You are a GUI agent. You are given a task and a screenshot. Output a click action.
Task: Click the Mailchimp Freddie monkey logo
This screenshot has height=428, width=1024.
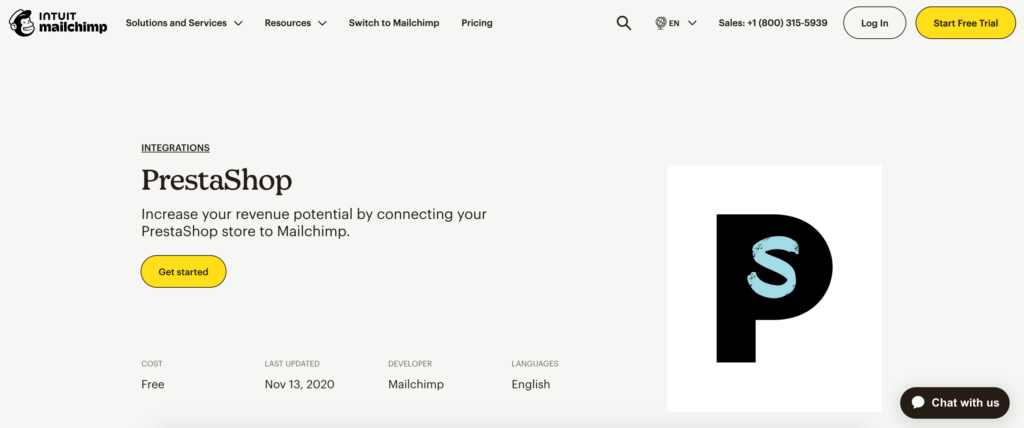pyautogui.click(x=20, y=23)
